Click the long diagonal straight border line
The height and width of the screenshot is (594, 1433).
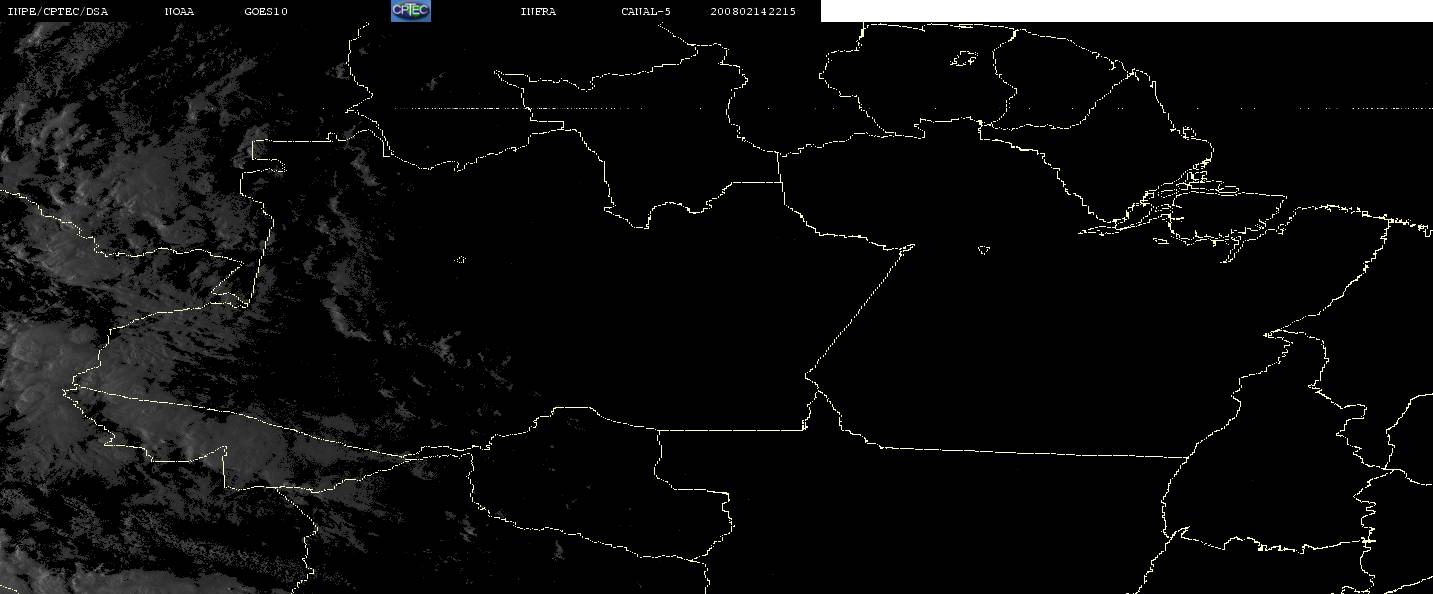click(x=860, y=310)
